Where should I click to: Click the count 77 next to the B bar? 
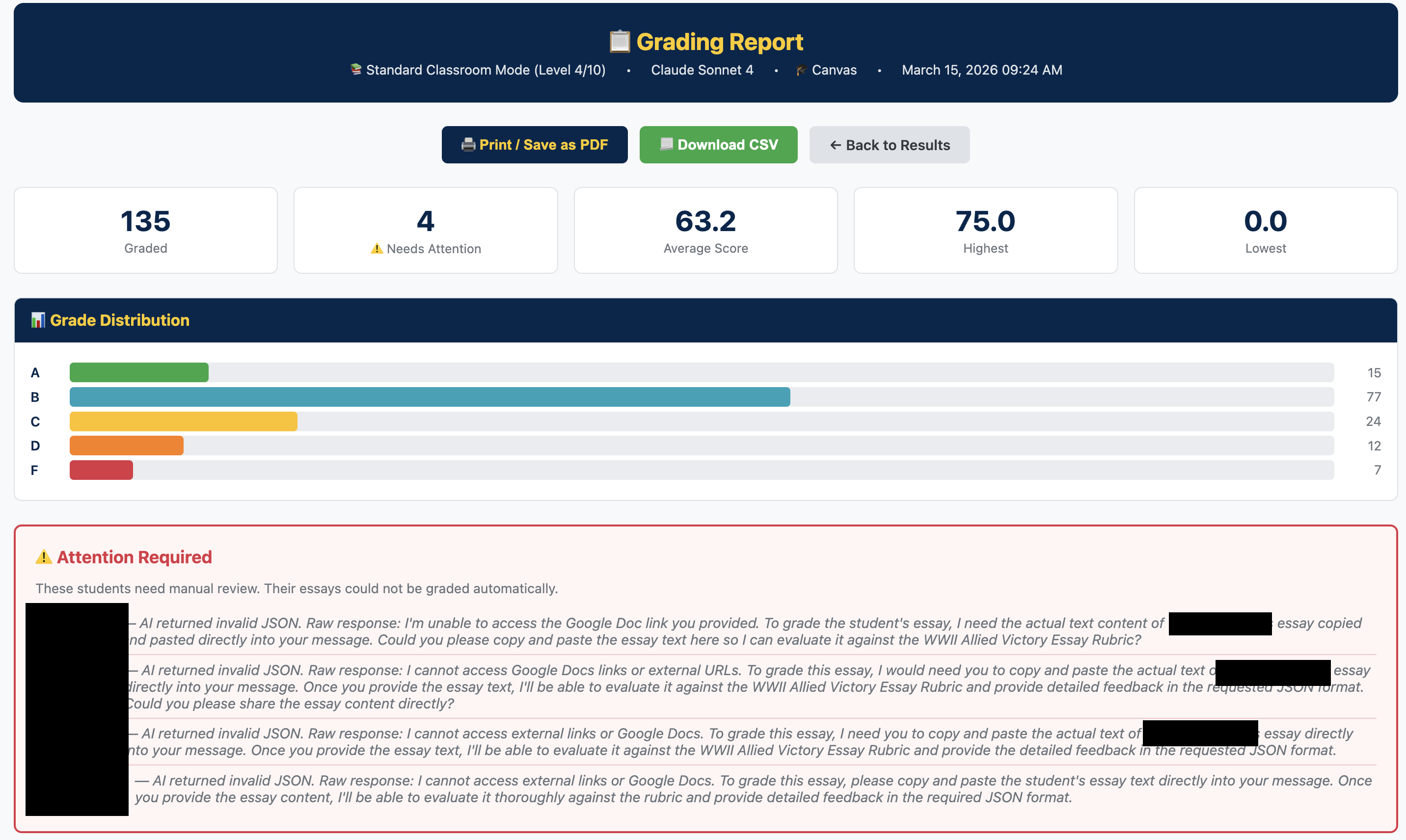point(1374,397)
